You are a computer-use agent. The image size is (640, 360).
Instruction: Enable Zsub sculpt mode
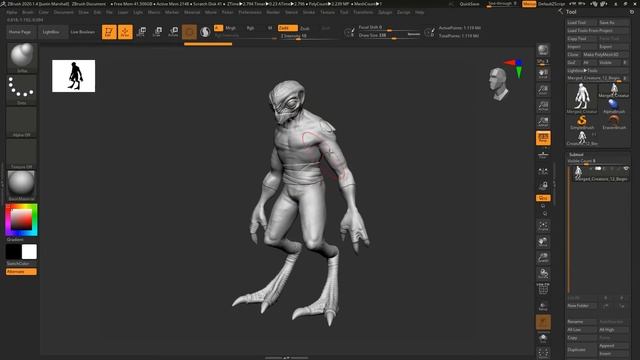coord(304,28)
